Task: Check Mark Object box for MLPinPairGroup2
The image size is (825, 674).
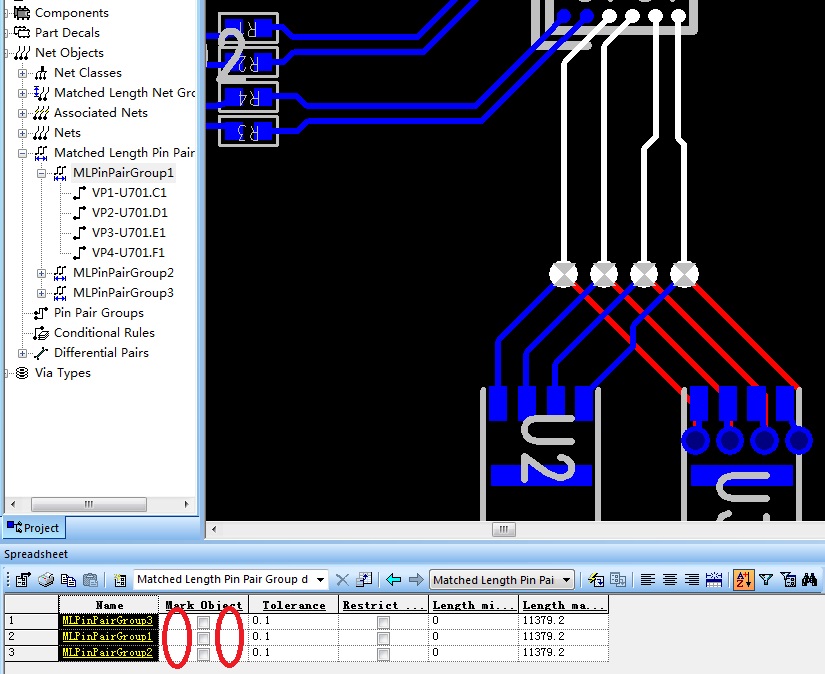Action: click(203, 653)
